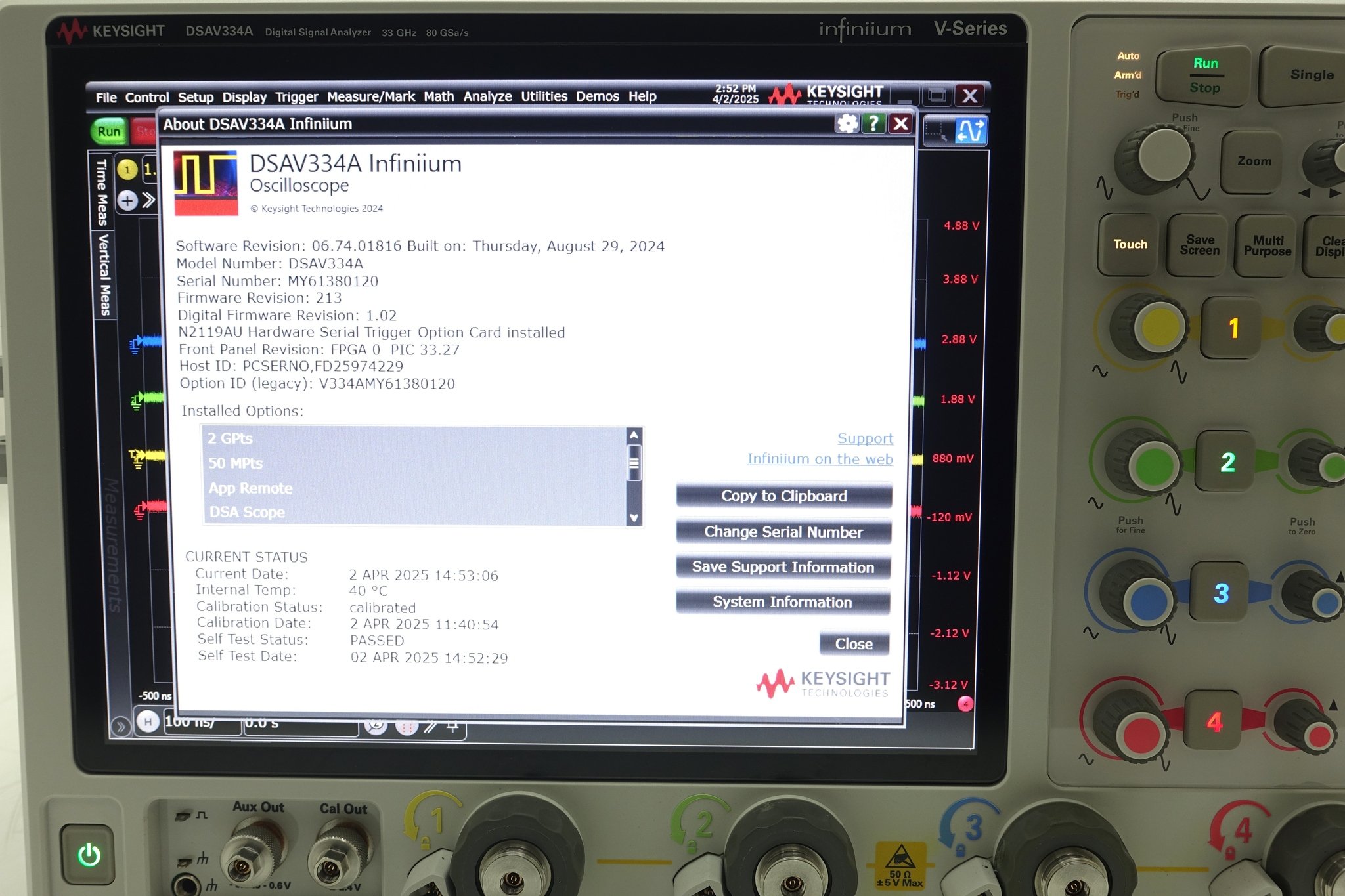The height and width of the screenshot is (896, 1345).
Task: Open the Help menu
Action: [x=642, y=96]
